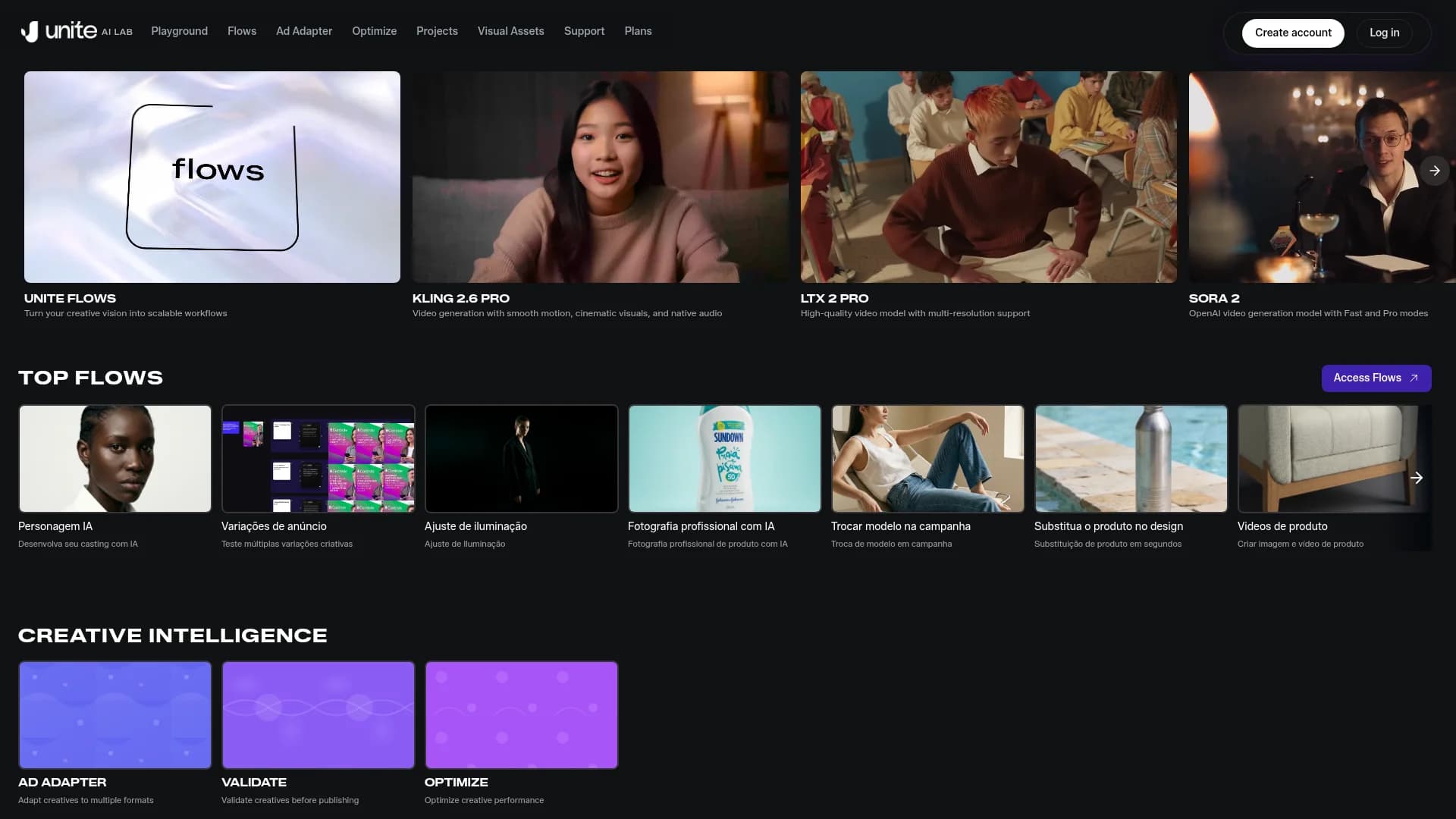Viewport: 1456px width, 819px height.
Task: Select the purple Validate tile
Action: pyautogui.click(x=318, y=715)
